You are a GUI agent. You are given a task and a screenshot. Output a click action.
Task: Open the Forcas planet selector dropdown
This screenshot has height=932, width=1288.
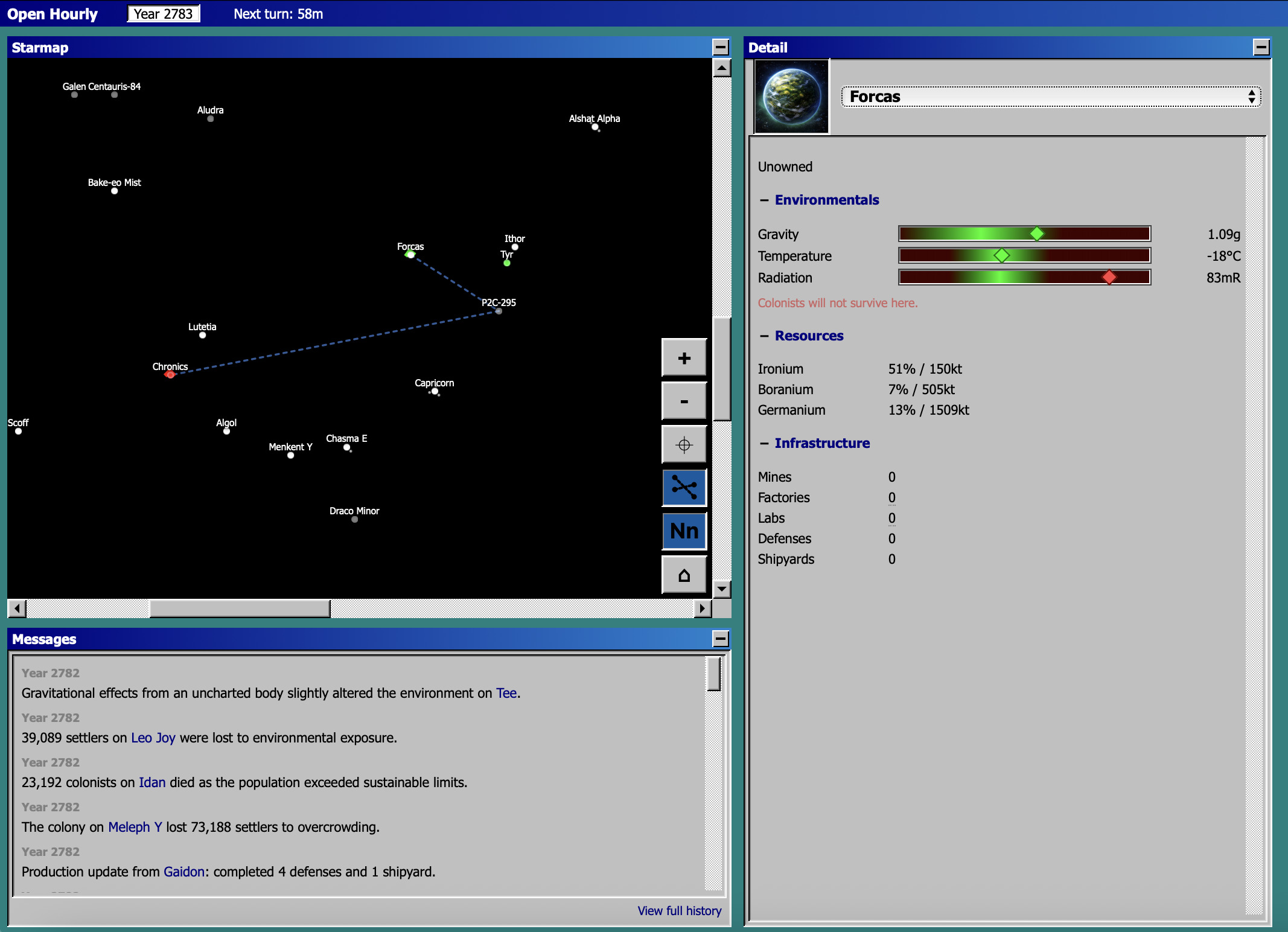tap(1050, 97)
